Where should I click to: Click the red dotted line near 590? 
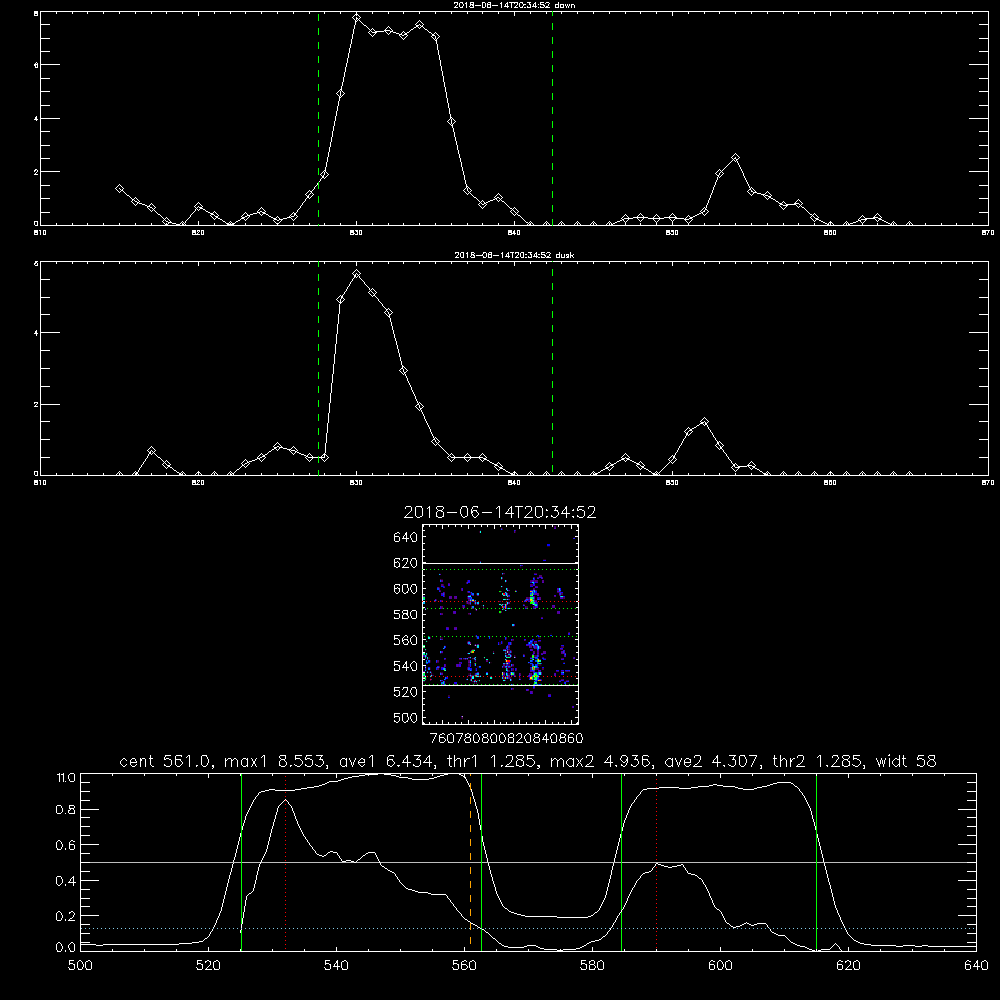click(656, 862)
